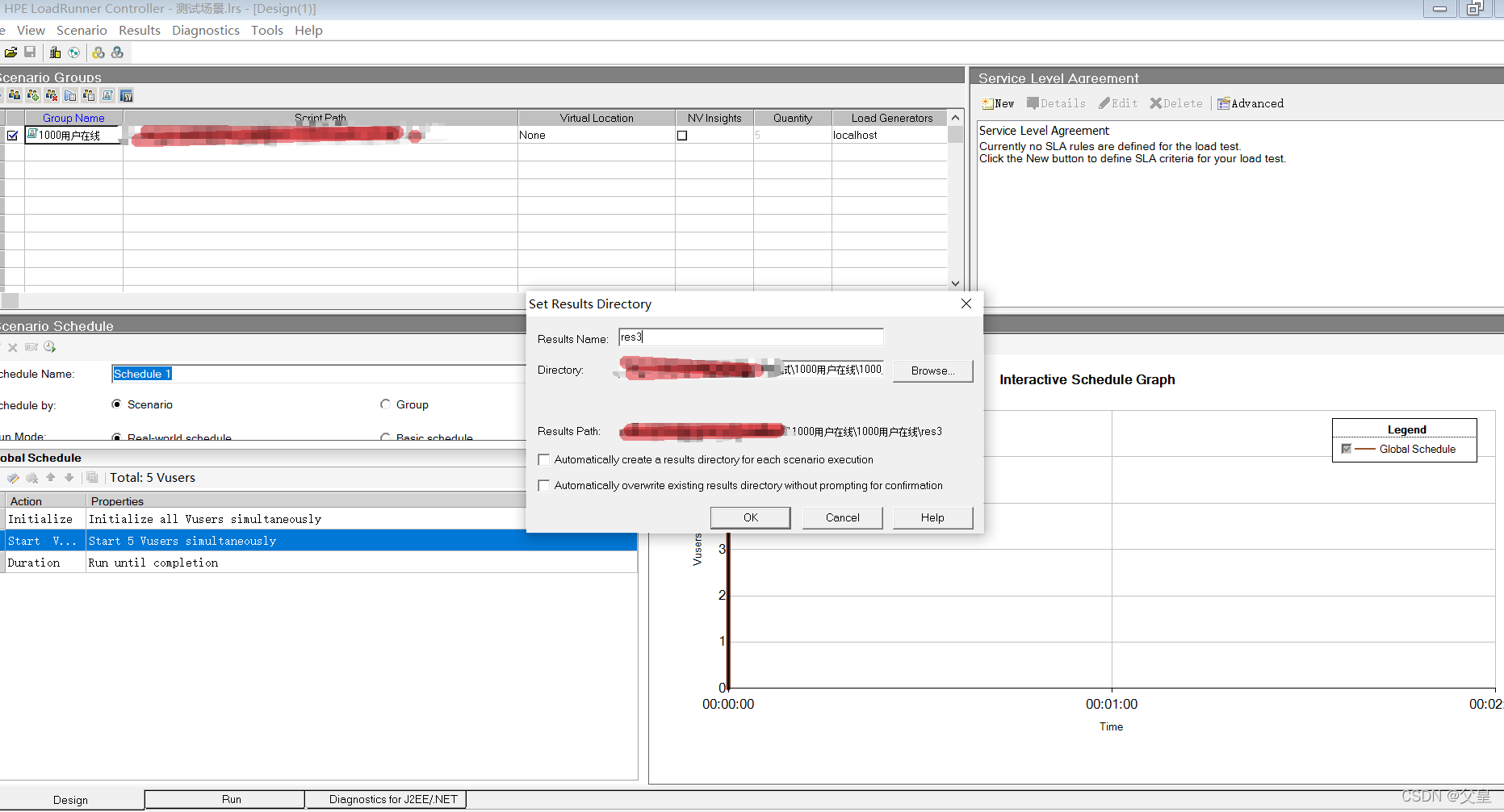Open the View menu
Screen dimensions: 1504x812
pos(31,31)
